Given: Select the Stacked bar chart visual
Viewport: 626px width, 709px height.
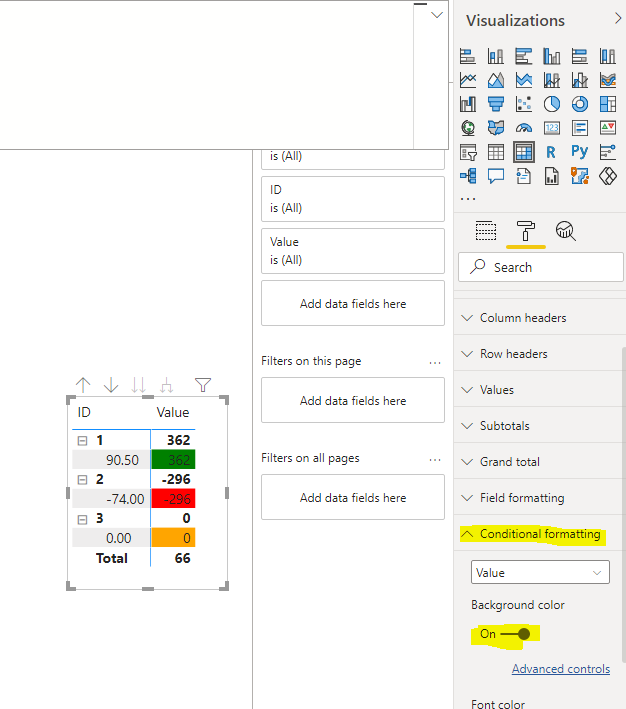Looking at the screenshot, I should 468,56.
